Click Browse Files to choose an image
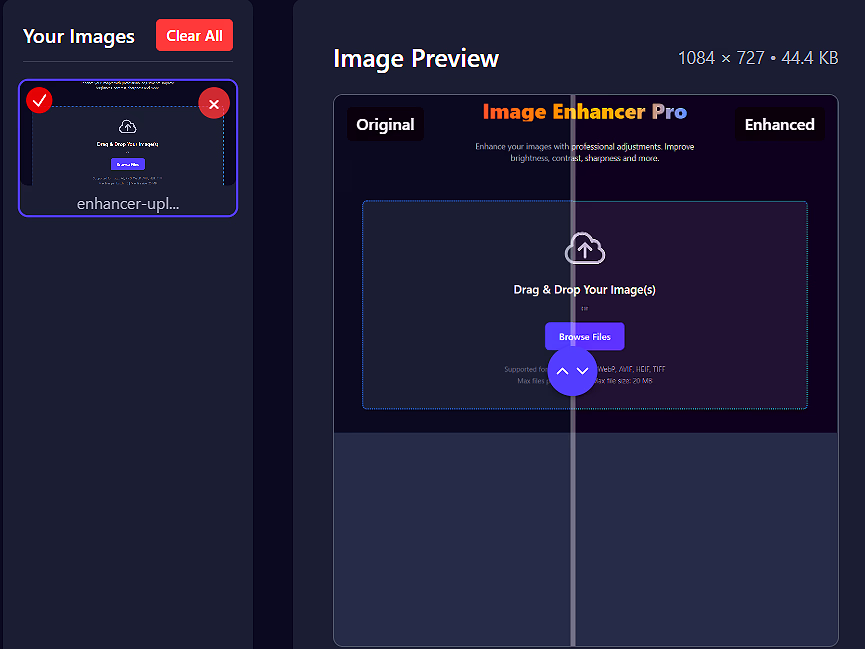The height and width of the screenshot is (649, 865). coord(584,336)
